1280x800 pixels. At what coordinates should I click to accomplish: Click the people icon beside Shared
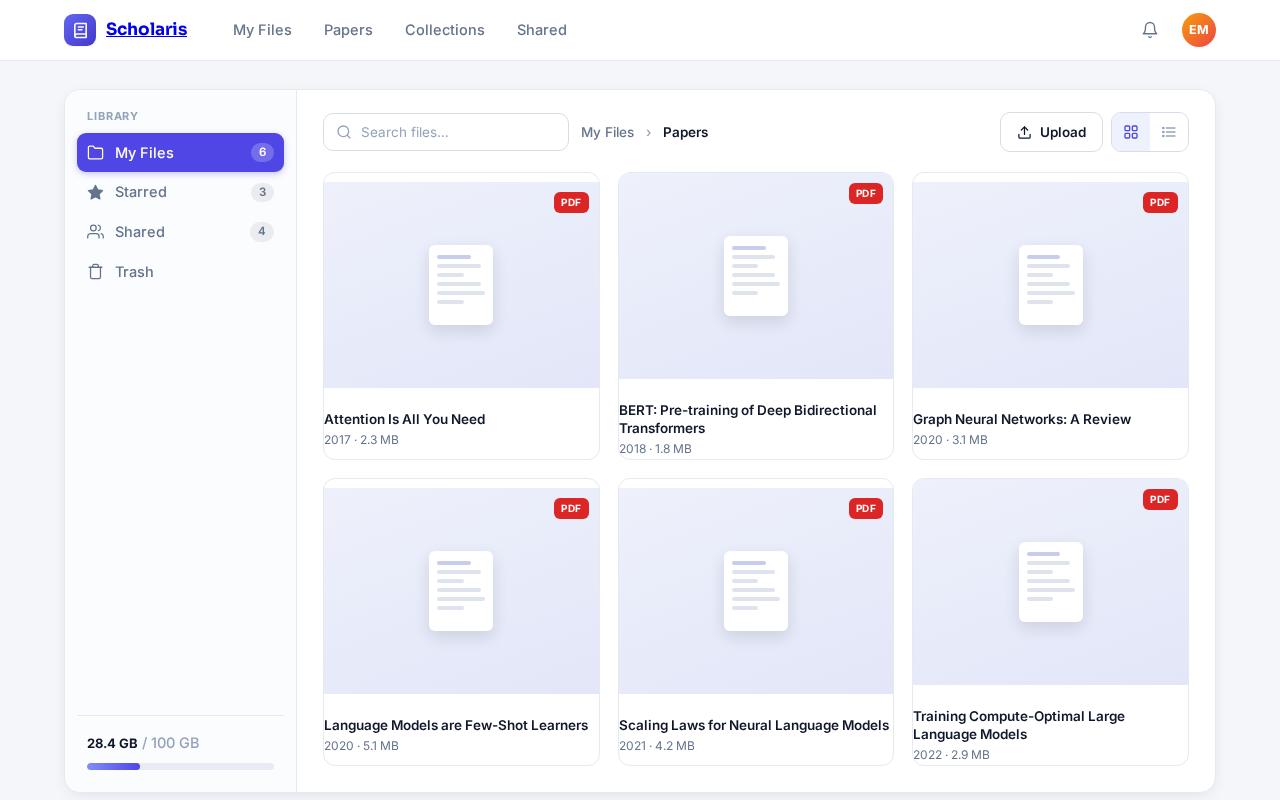[95, 232]
